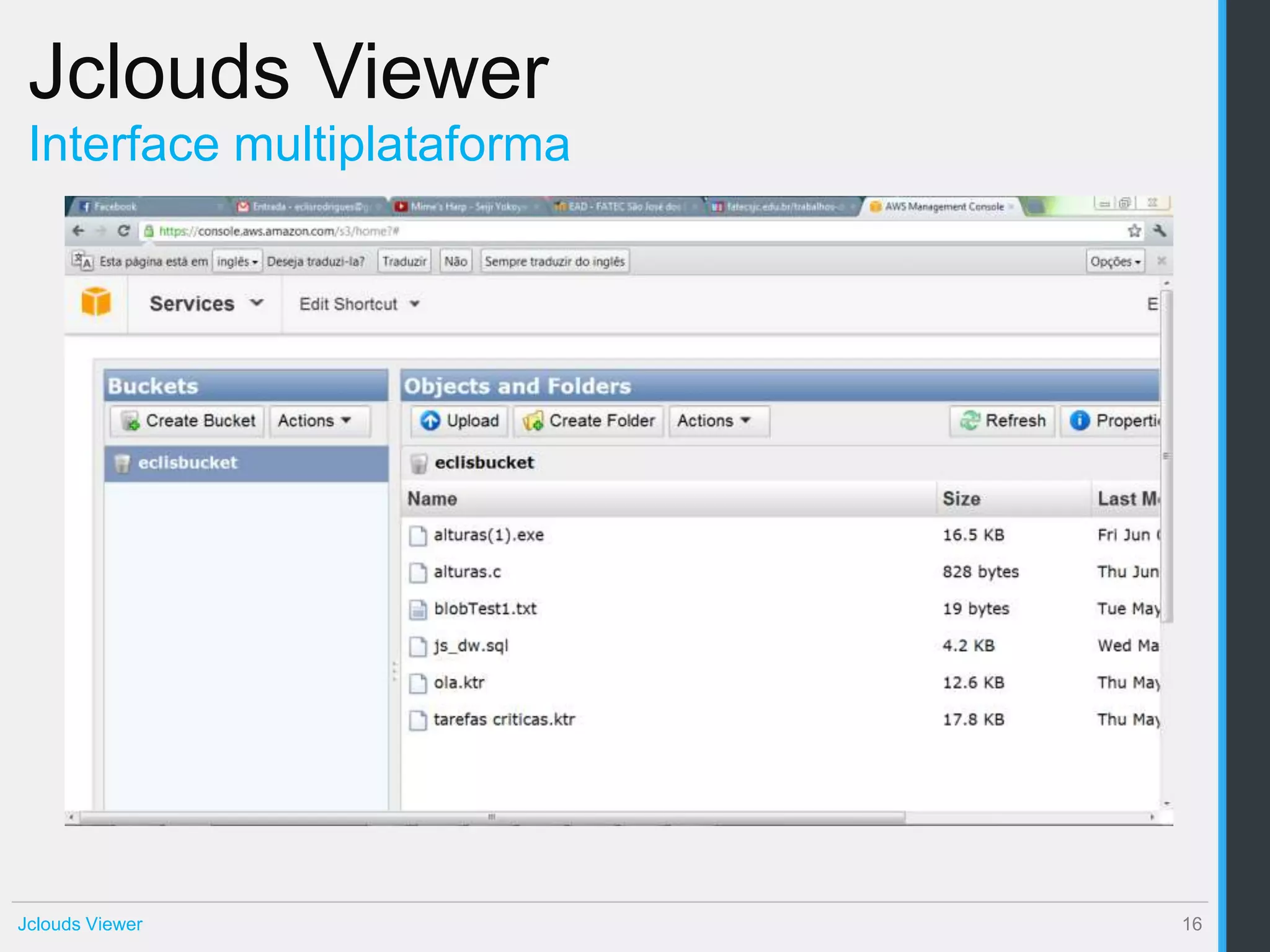Close the translation bar
The image size is (1270, 952).
point(1161,261)
